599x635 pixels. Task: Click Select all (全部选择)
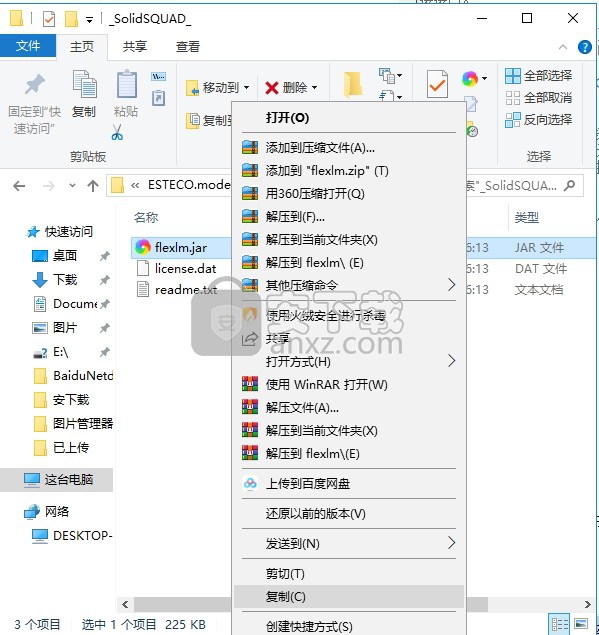(x=539, y=75)
